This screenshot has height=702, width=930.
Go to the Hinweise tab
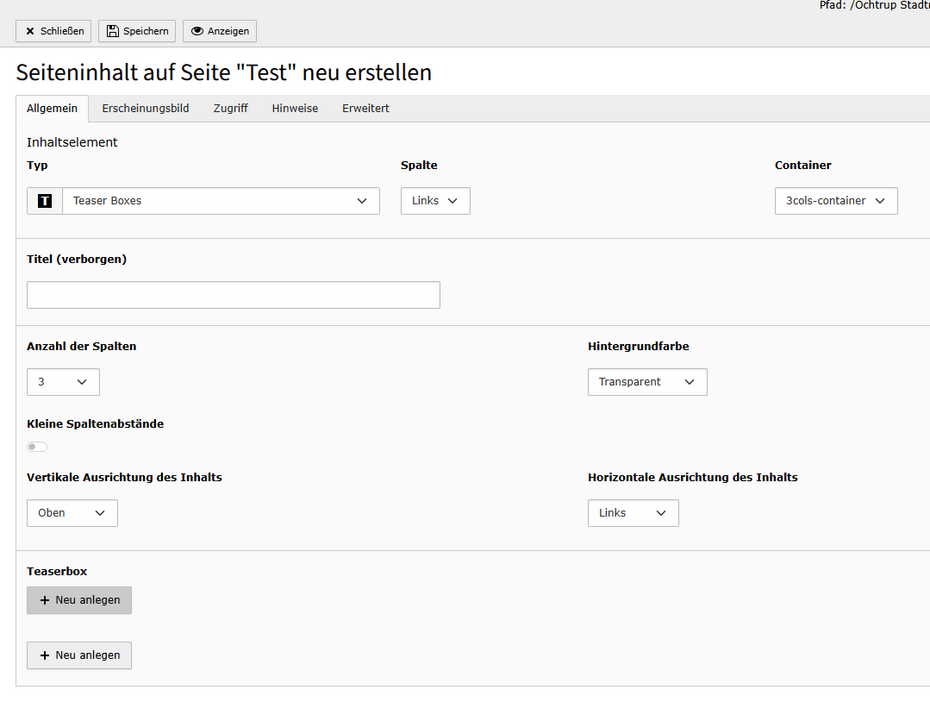(295, 108)
